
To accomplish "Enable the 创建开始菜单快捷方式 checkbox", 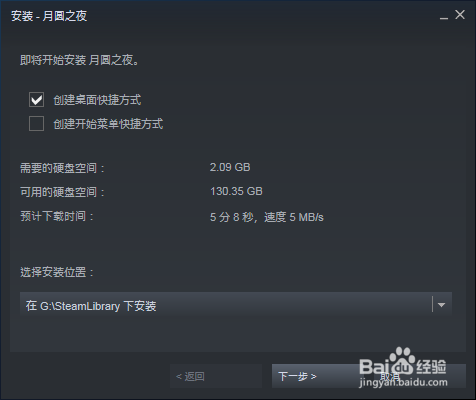I will (36, 124).
